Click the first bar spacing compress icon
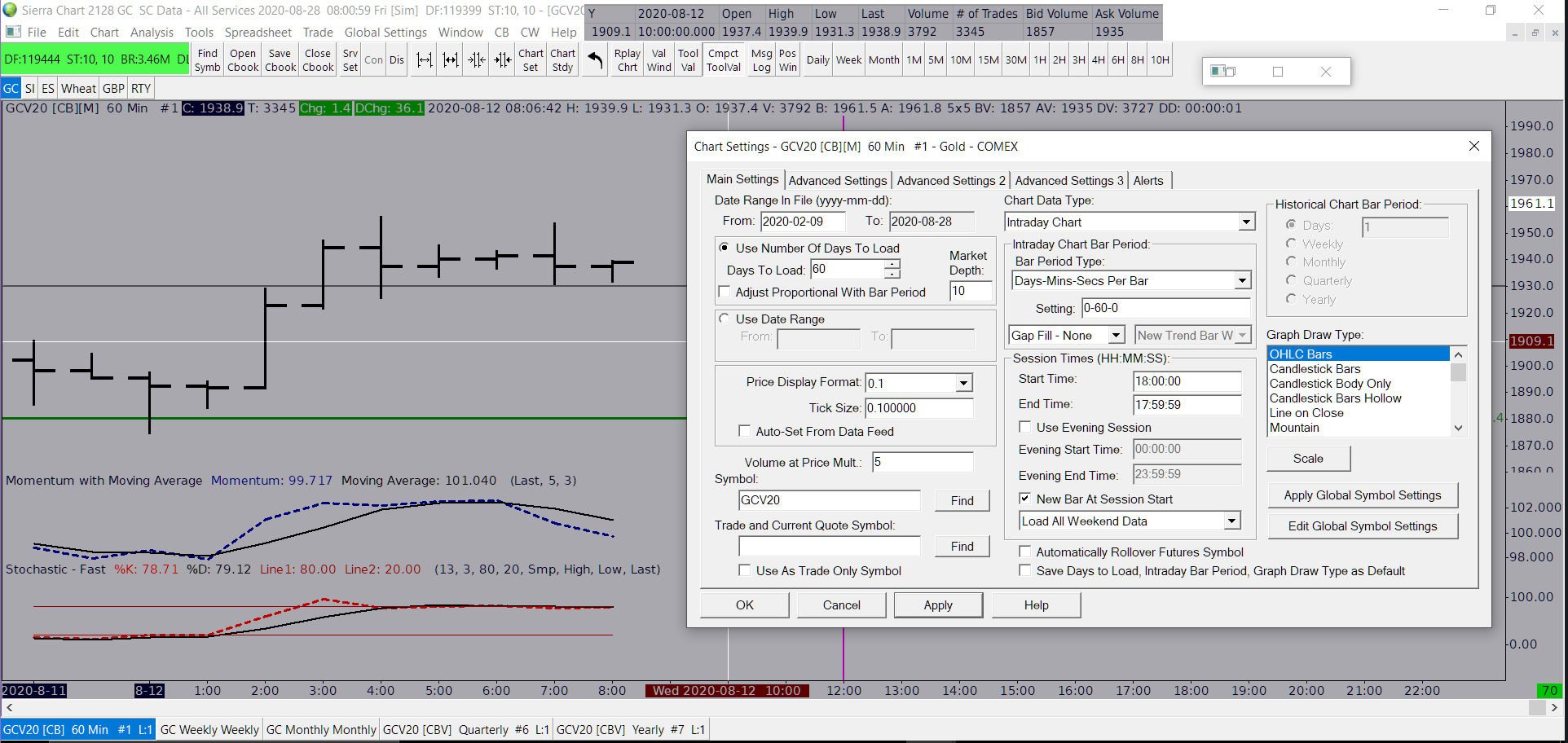Viewport: 1568px width, 743px height. coord(477,60)
